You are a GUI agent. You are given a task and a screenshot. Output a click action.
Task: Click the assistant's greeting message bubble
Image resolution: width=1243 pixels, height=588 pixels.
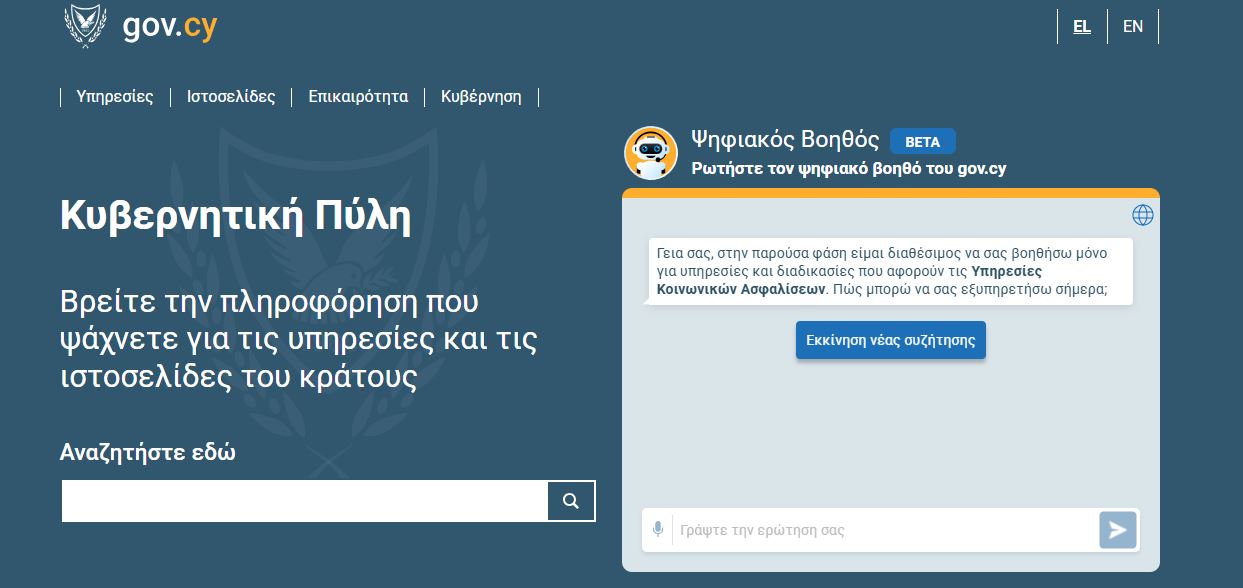click(889, 271)
